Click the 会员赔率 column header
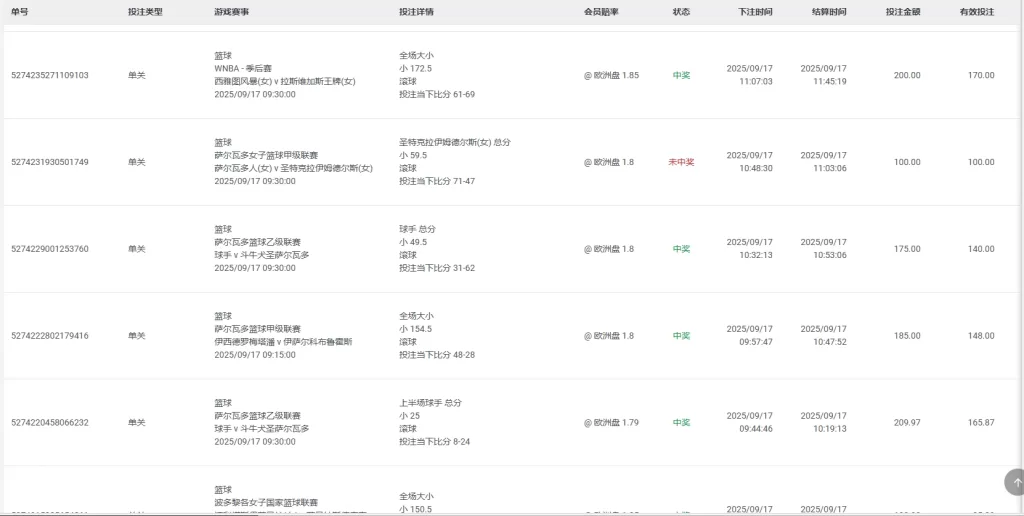 [x=601, y=12]
